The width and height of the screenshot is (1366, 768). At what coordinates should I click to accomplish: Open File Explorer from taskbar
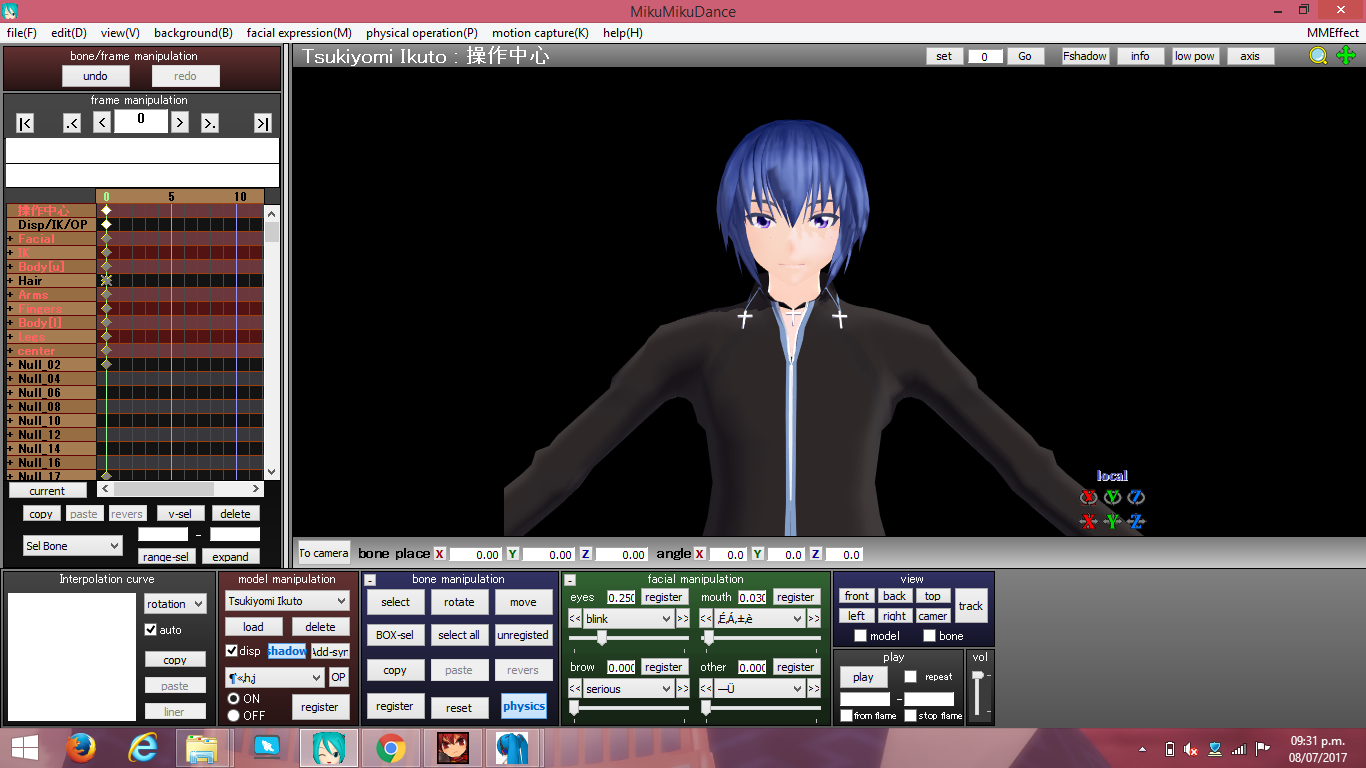(203, 748)
